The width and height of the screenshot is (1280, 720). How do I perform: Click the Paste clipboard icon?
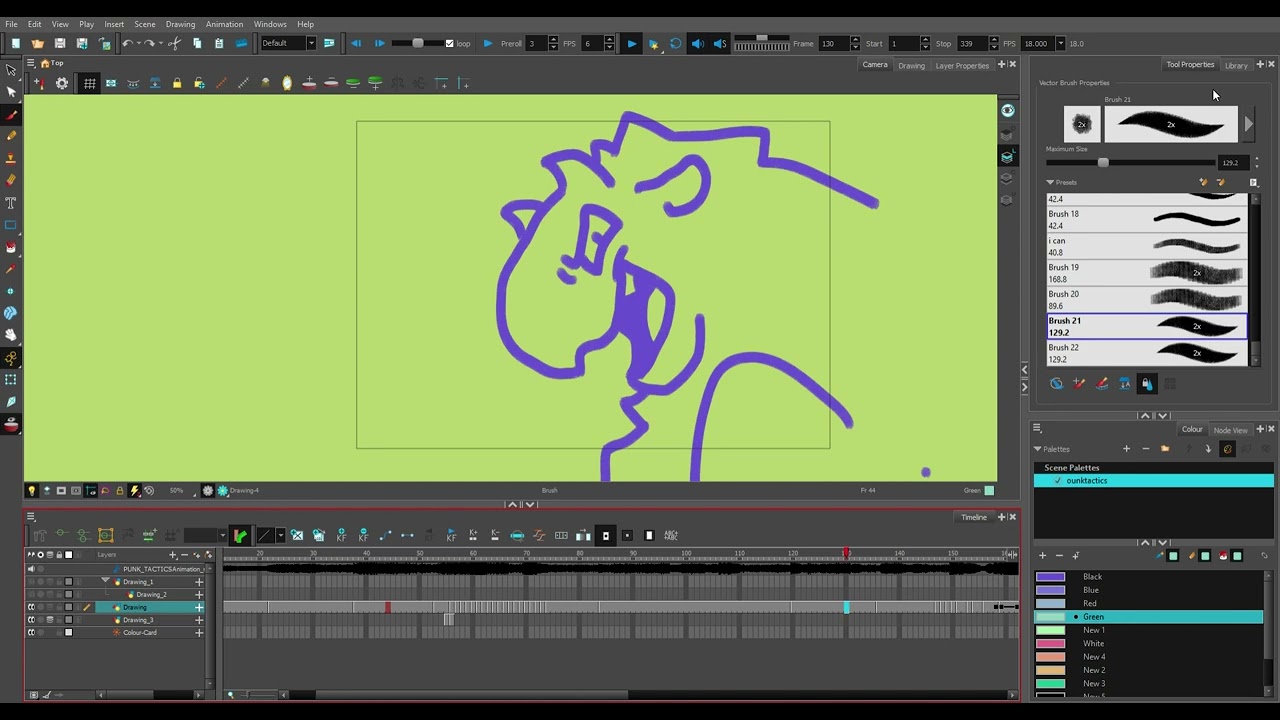[219, 43]
